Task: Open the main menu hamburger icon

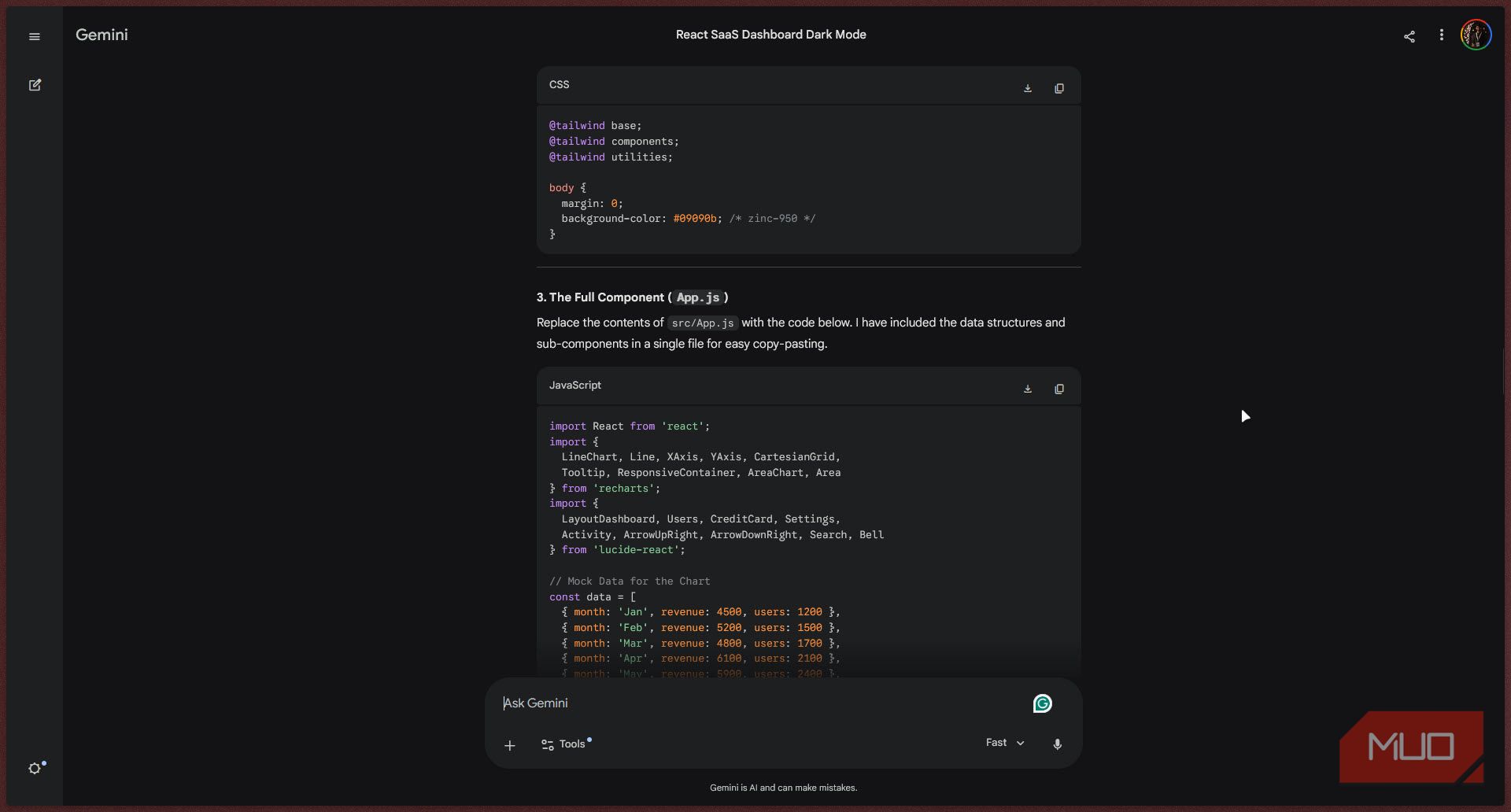Action: (35, 36)
